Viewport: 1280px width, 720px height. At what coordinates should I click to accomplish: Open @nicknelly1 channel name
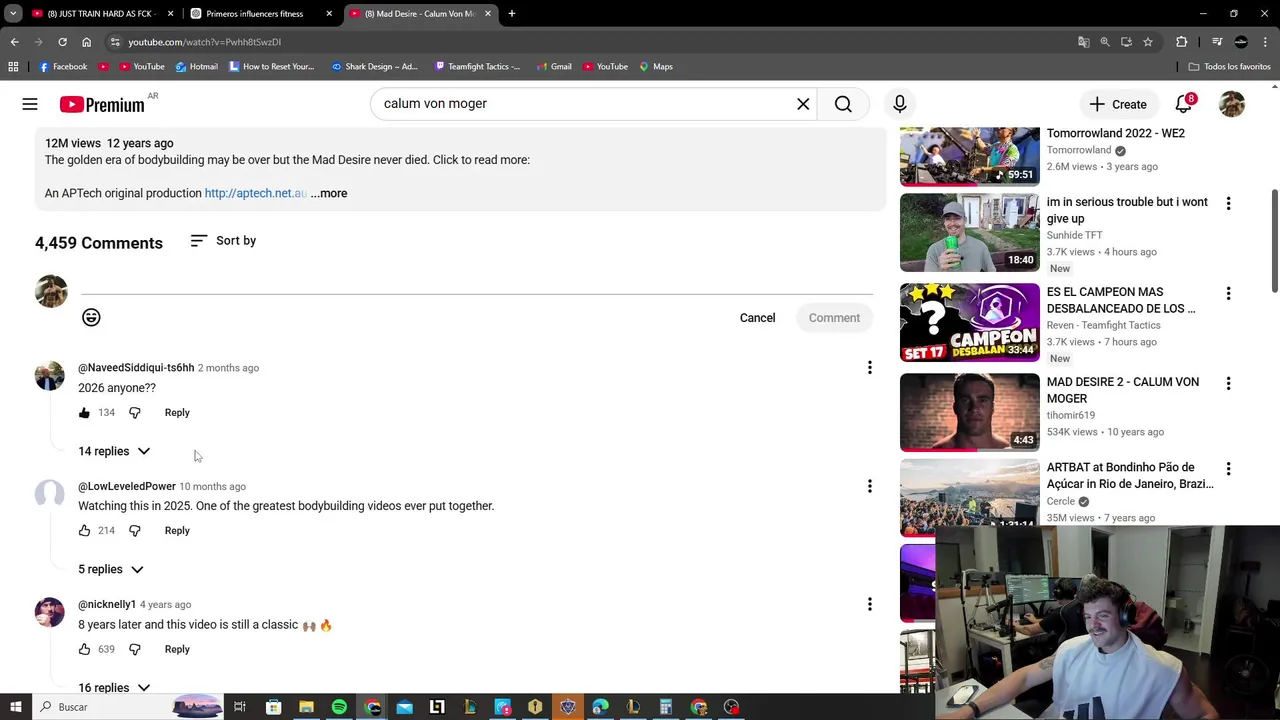pyautogui.click(x=107, y=604)
